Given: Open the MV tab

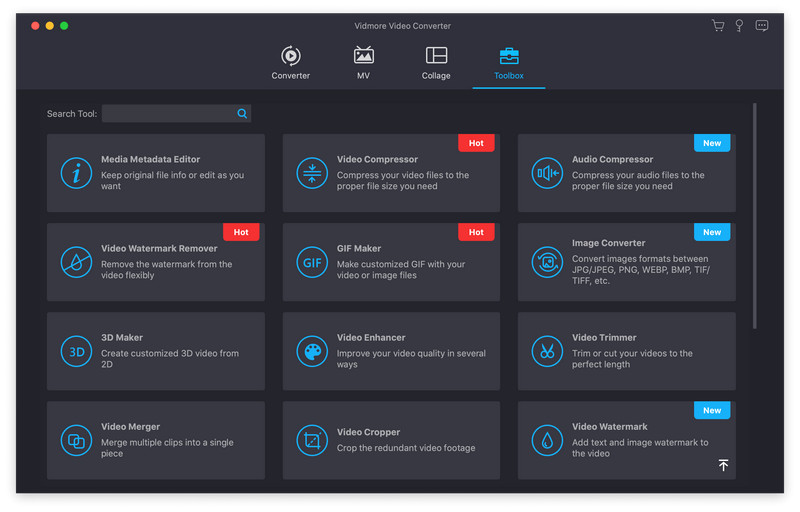Looking at the screenshot, I should point(364,62).
